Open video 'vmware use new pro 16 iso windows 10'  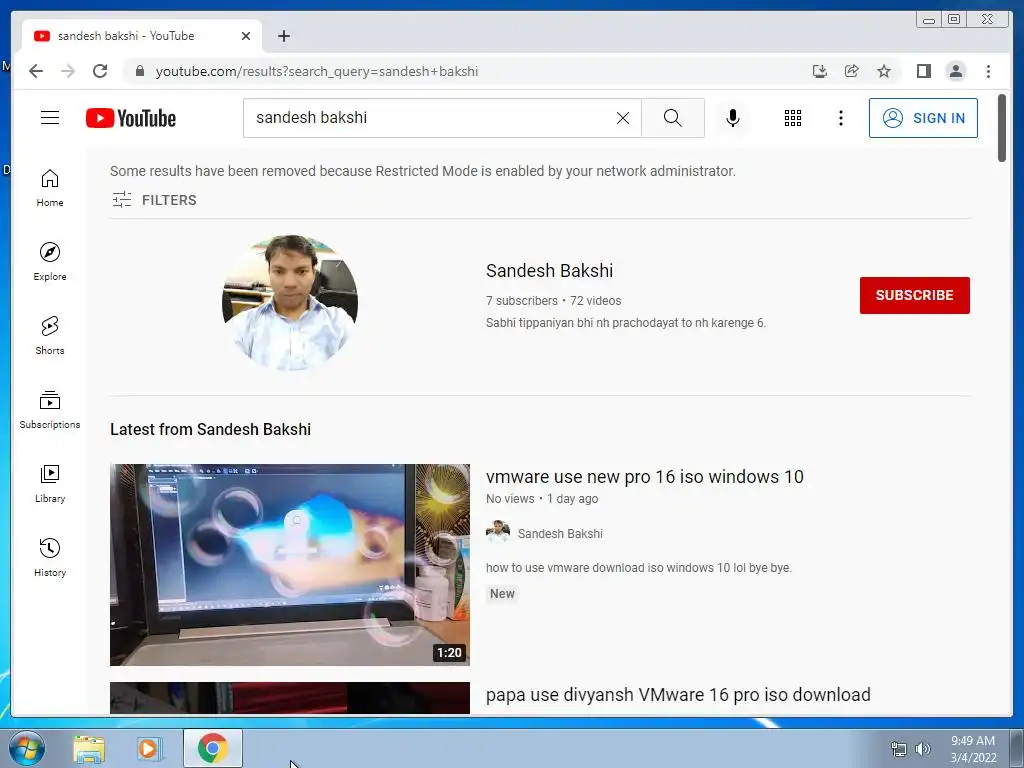pyautogui.click(x=645, y=477)
